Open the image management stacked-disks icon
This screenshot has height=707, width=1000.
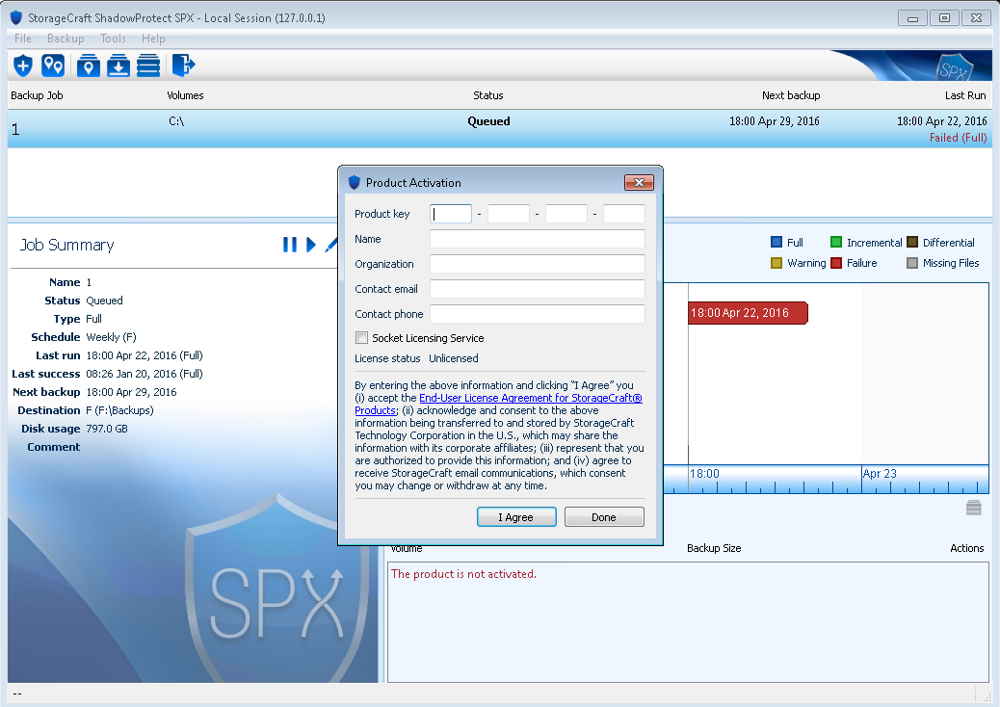[150, 65]
